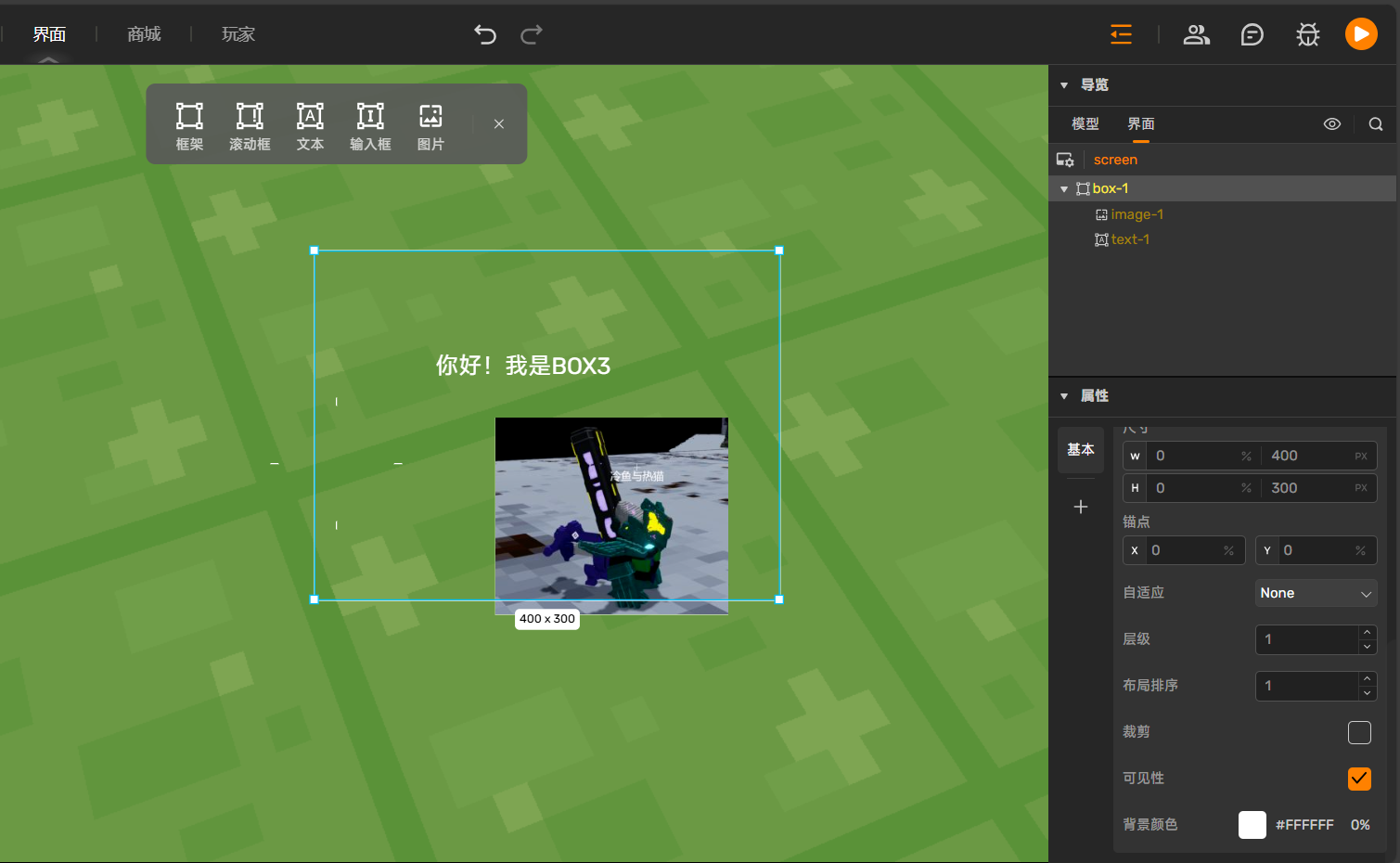Click the redo arrow
The image size is (1400, 863).
pyautogui.click(x=532, y=34)
